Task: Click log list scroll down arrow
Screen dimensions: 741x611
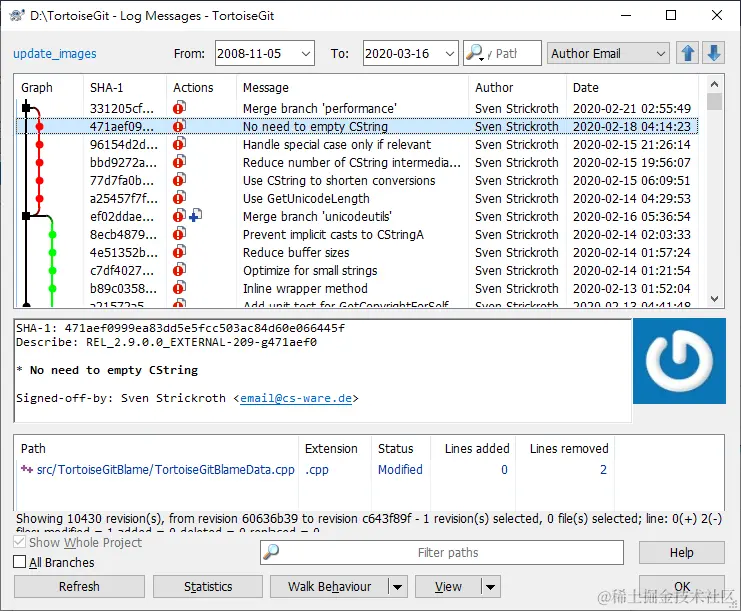Action: click(714, 299)
